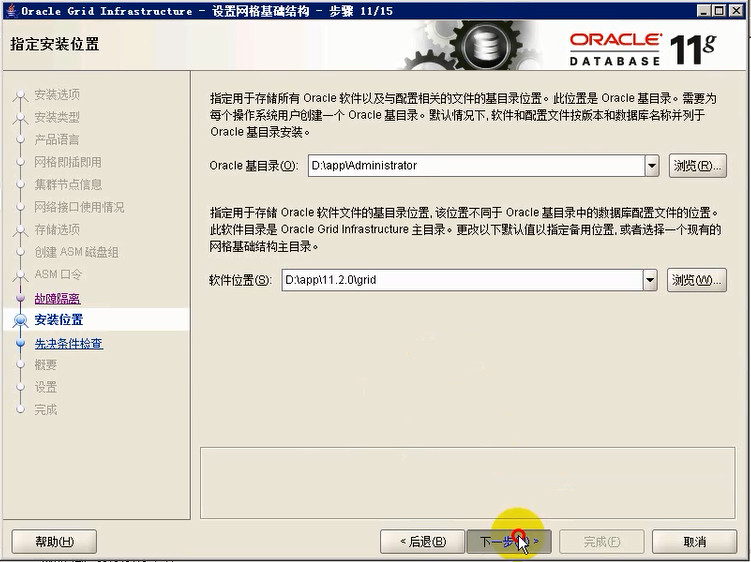Minimize the Oracle Grid Infrastructure window
The height and width of the screenshot is (562, 751).
coord(703,11)
